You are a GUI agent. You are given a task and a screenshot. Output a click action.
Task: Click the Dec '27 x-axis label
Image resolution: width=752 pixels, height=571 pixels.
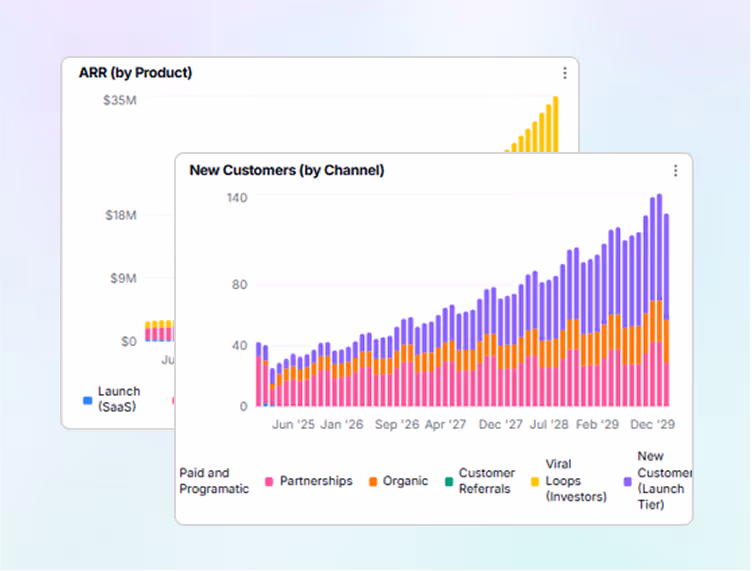[500, 425]
